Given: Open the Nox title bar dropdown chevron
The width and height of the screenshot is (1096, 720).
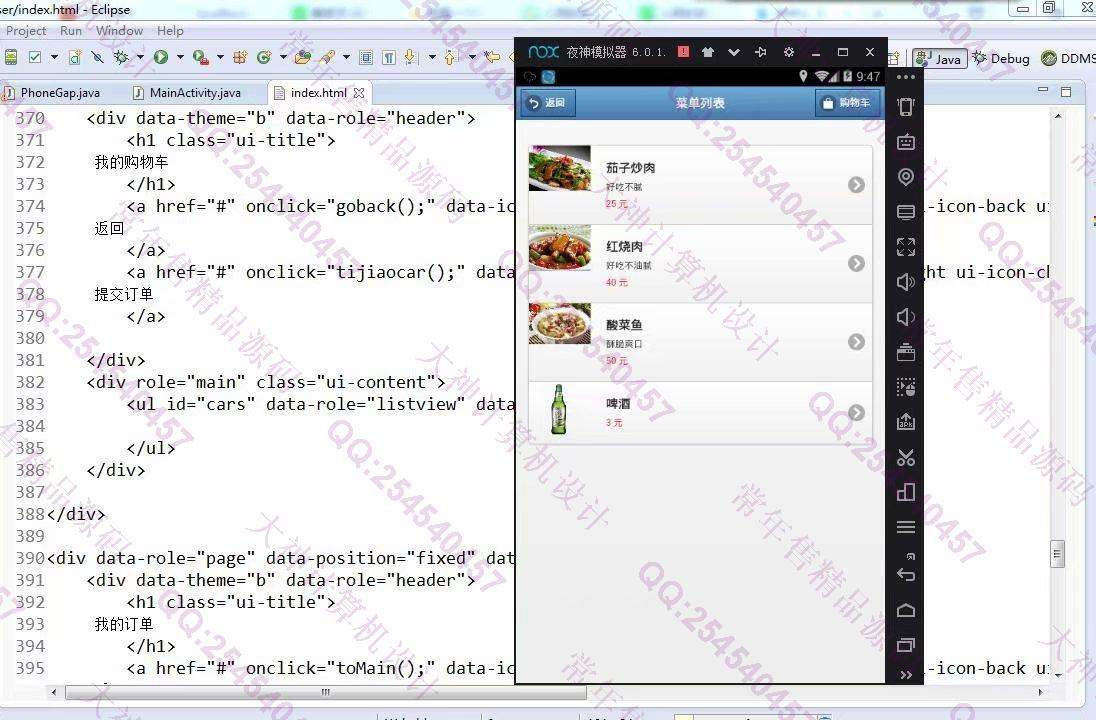Looking at the screenshot, I should pos(734,52).
